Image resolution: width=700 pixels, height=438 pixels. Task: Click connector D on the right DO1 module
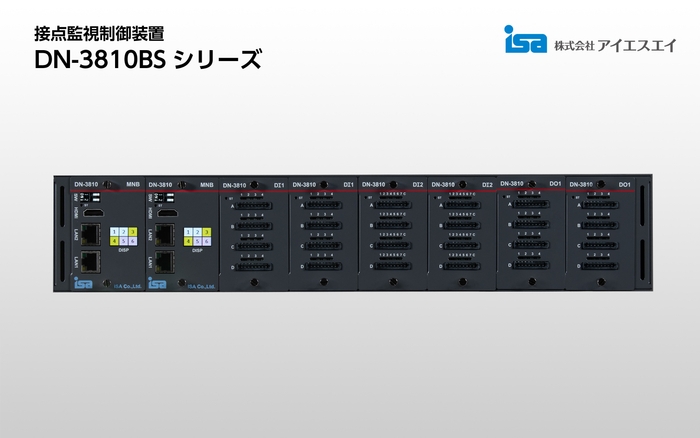(x=600, y=266)
